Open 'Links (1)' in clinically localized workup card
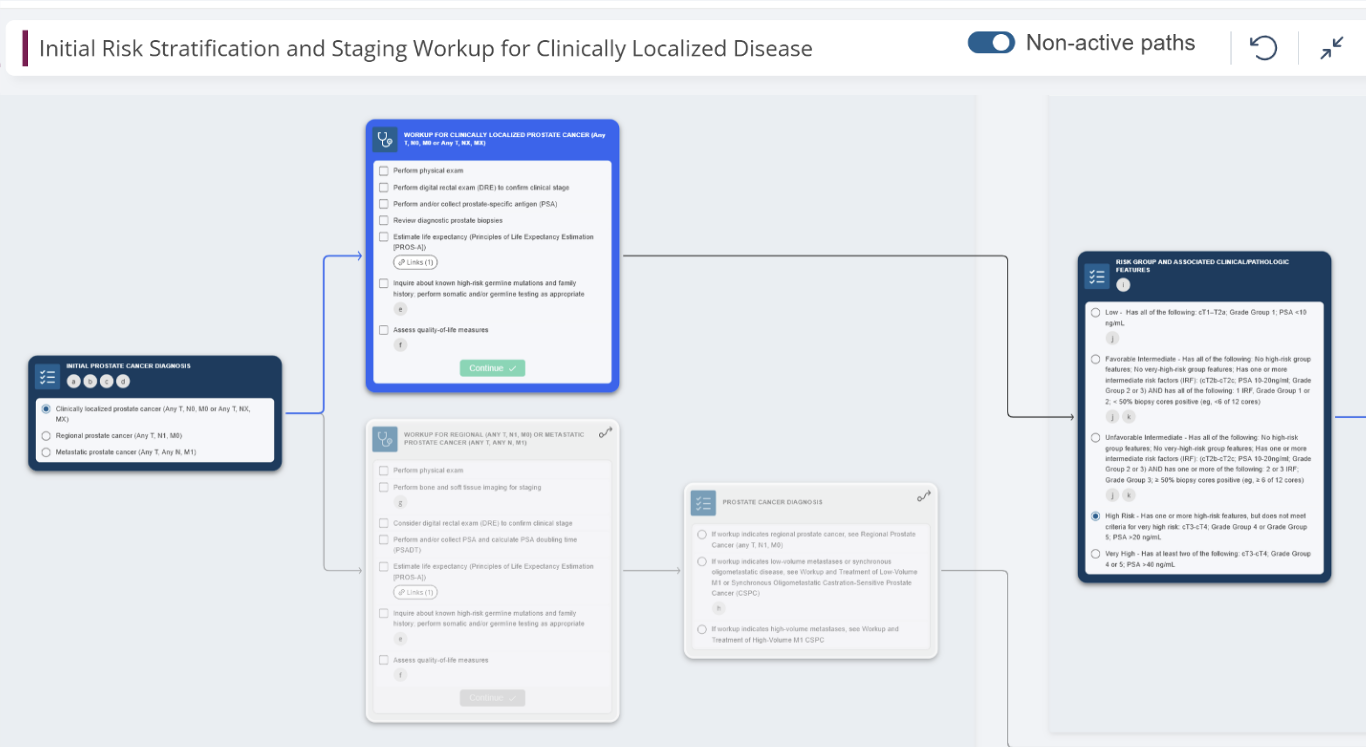This screenshot has height=747, width=1366. 415,262
